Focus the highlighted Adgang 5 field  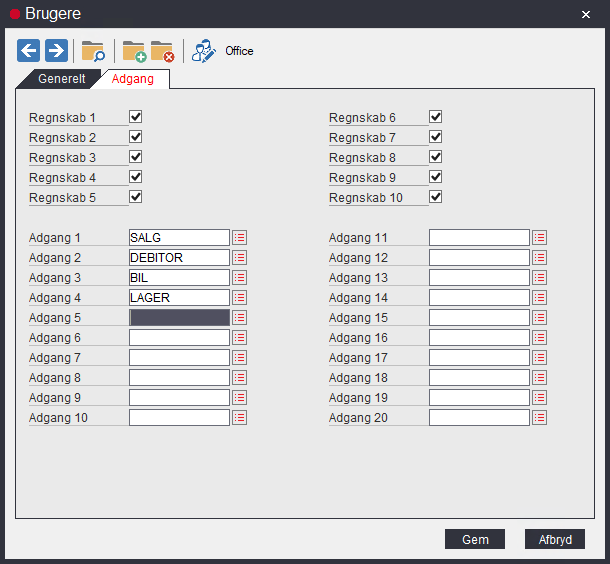coord(179,317)
